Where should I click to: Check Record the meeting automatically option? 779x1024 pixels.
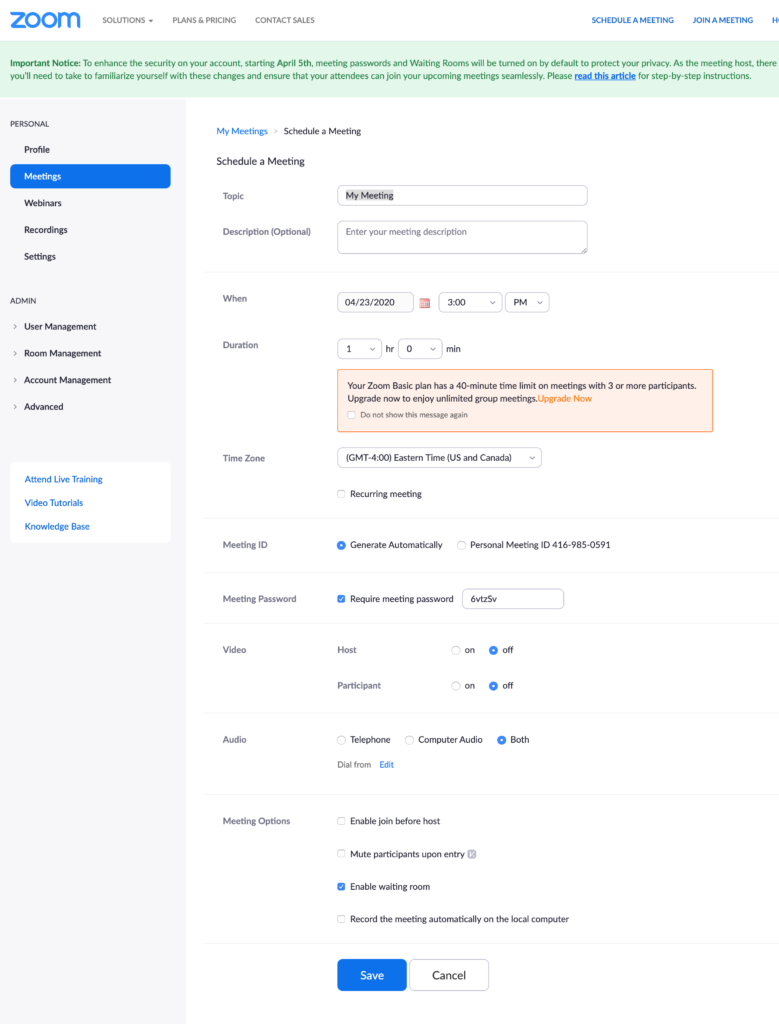pyautogui.click(x=341, y=919)
